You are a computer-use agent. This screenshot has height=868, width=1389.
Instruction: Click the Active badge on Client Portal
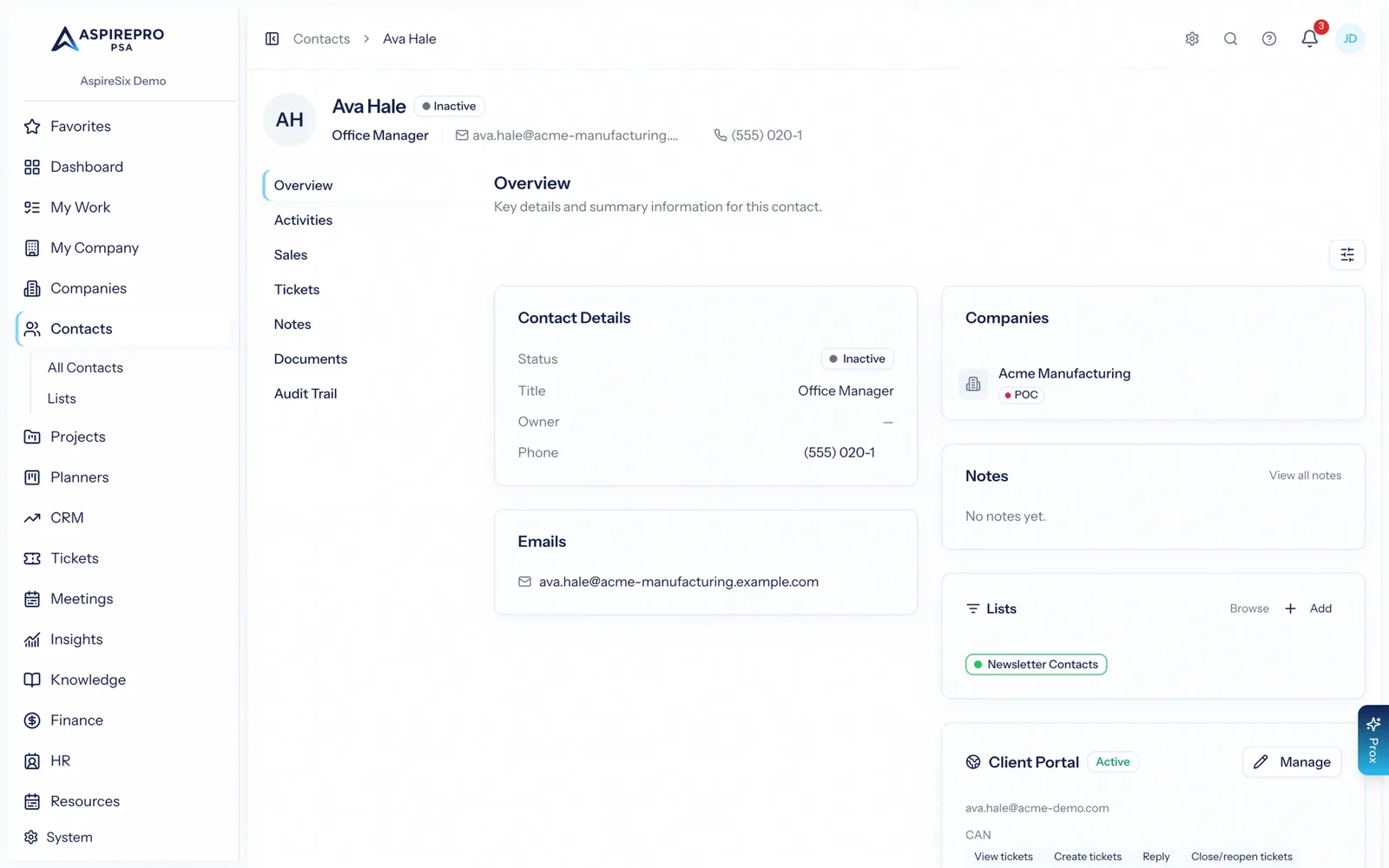coord(1112,762)
